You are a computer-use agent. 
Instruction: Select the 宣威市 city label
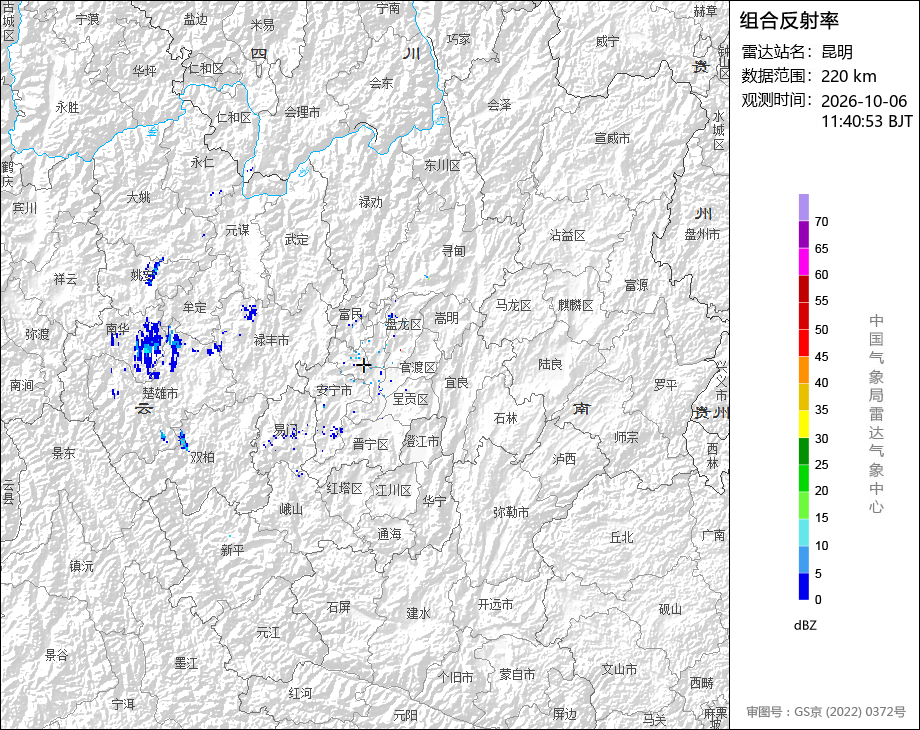[612, 138]
